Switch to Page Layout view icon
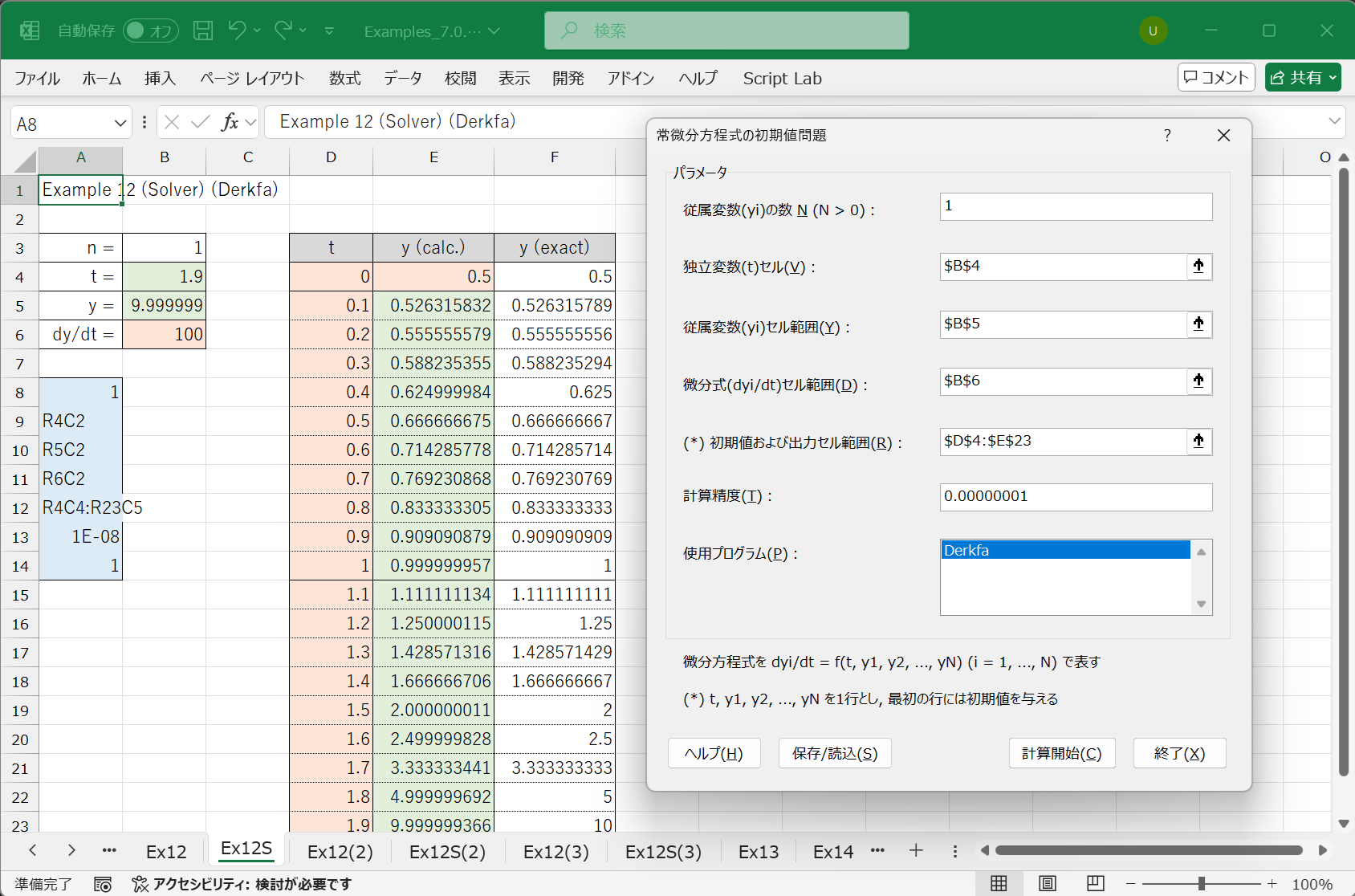 (1047, 884)
